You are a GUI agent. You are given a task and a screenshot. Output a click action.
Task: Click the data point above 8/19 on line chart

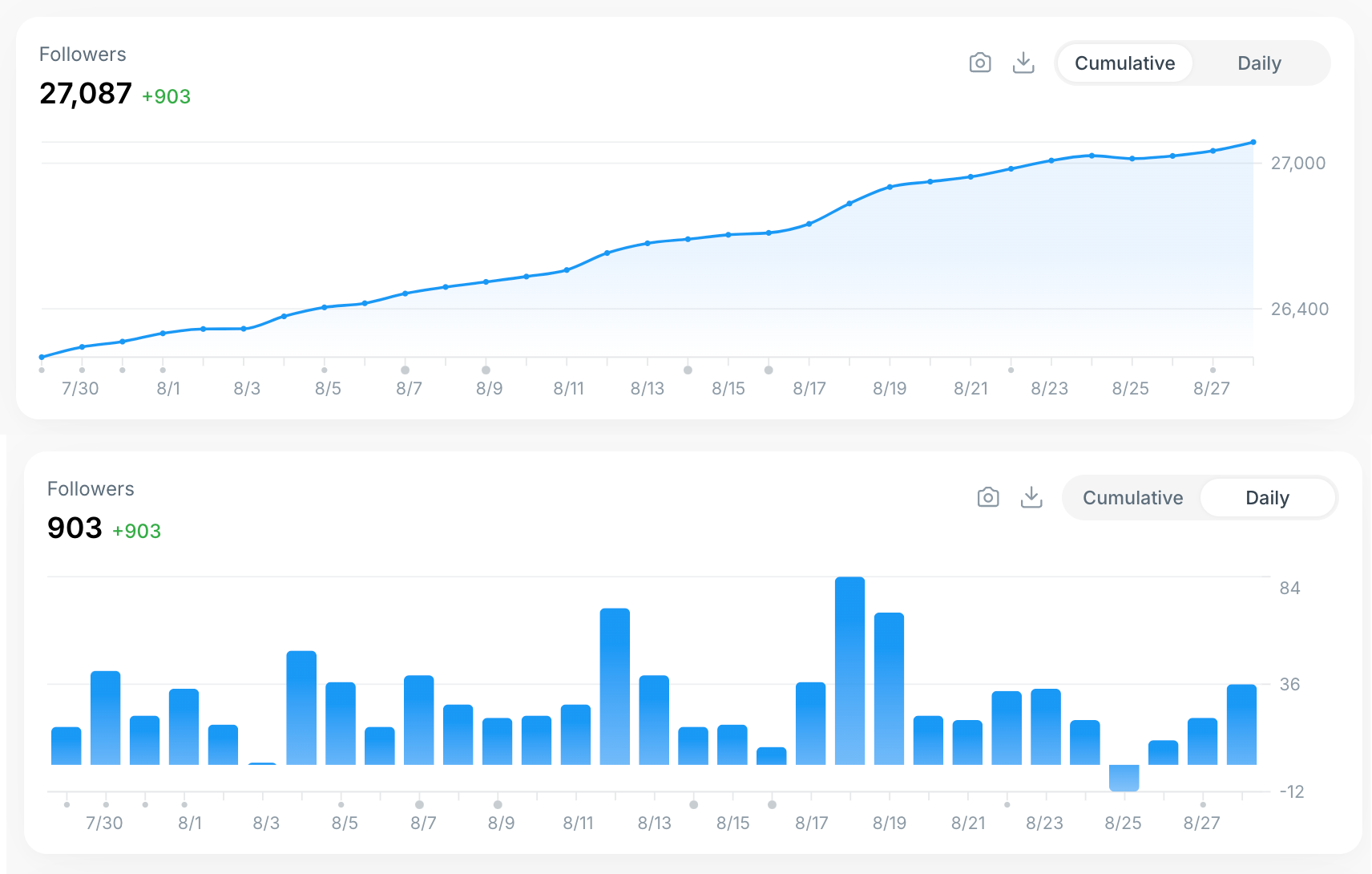click(890, 186)
